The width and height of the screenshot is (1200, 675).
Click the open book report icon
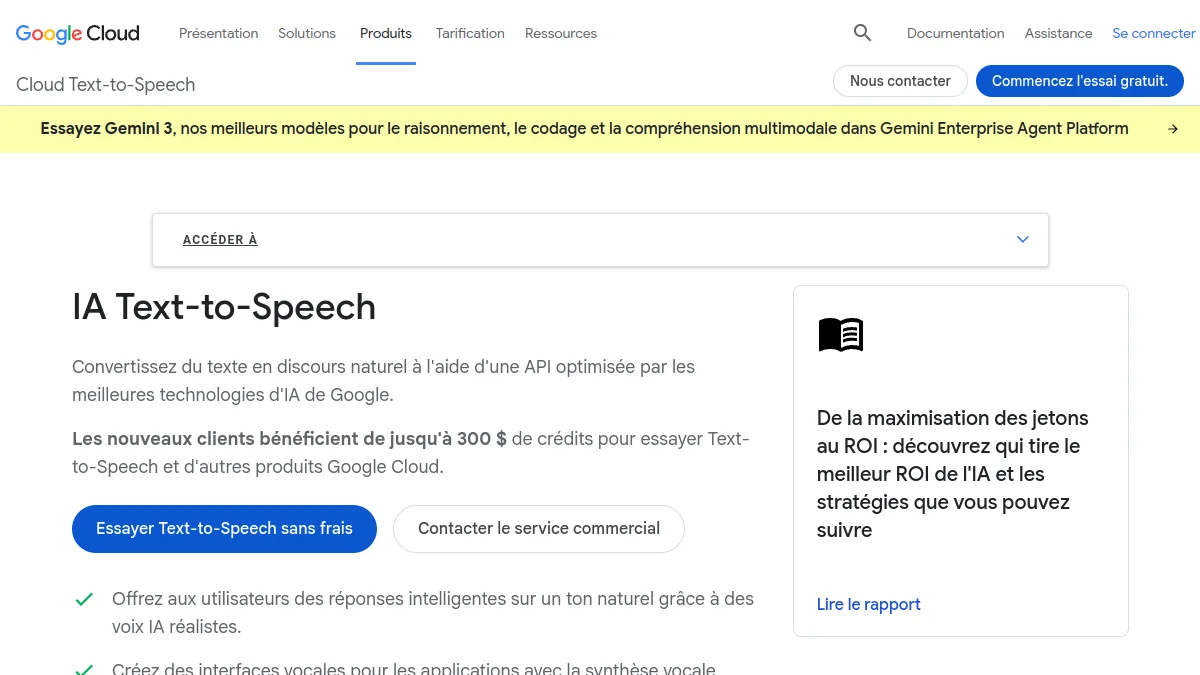[841, 335]
